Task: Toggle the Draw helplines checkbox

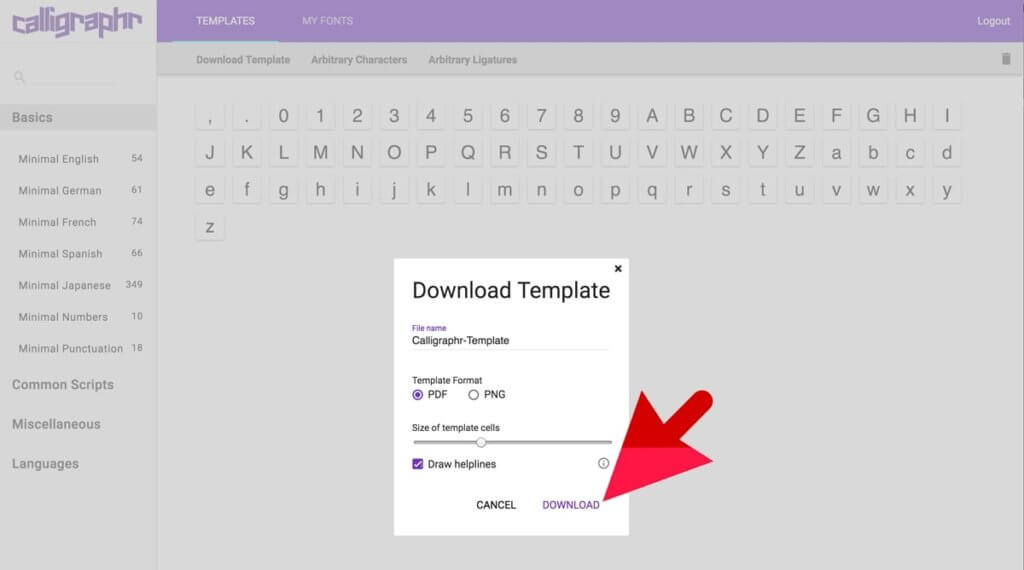Action: tap(418, 464)
